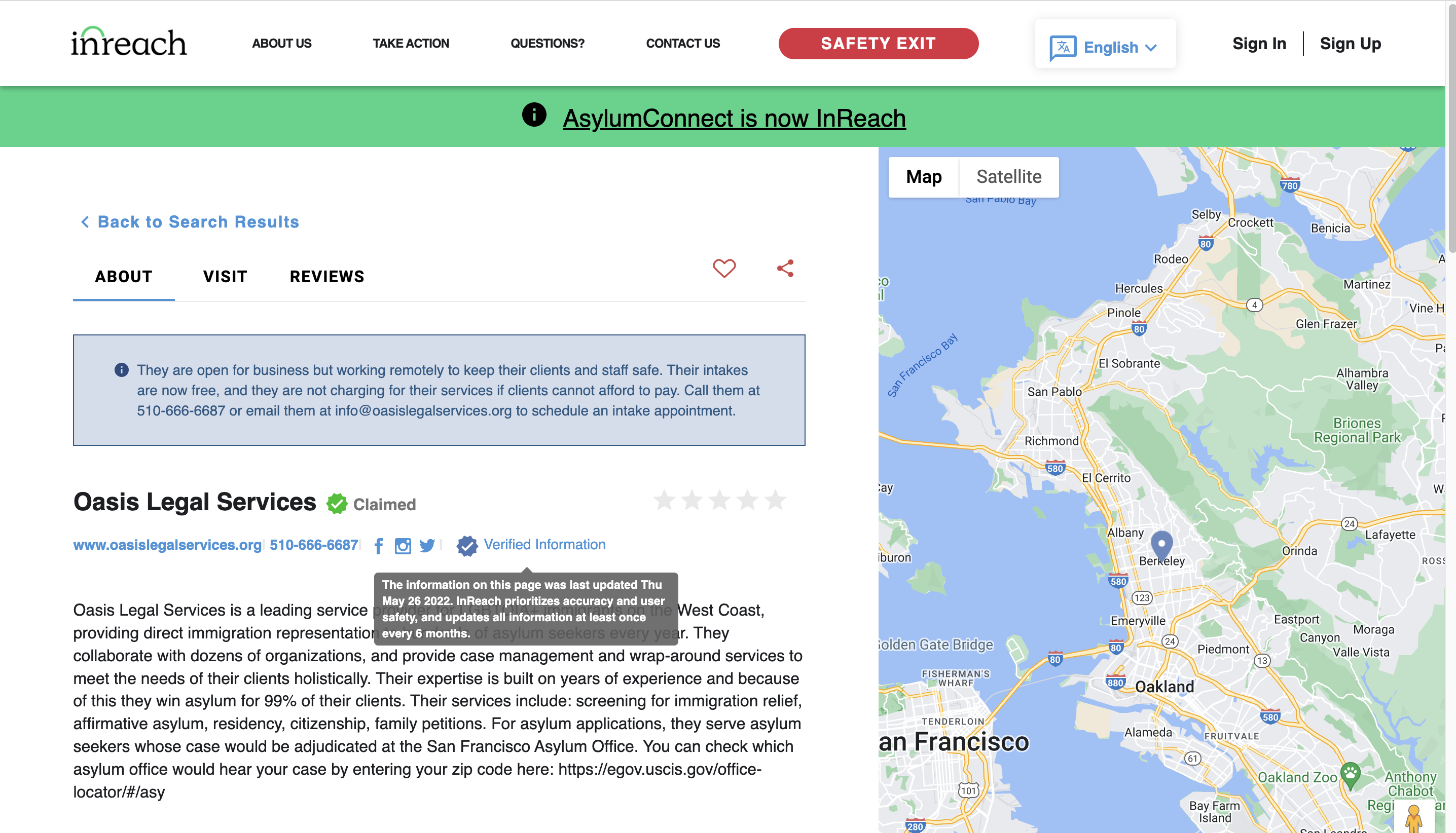Go back to search results
1456x833 pixels.
190,222
